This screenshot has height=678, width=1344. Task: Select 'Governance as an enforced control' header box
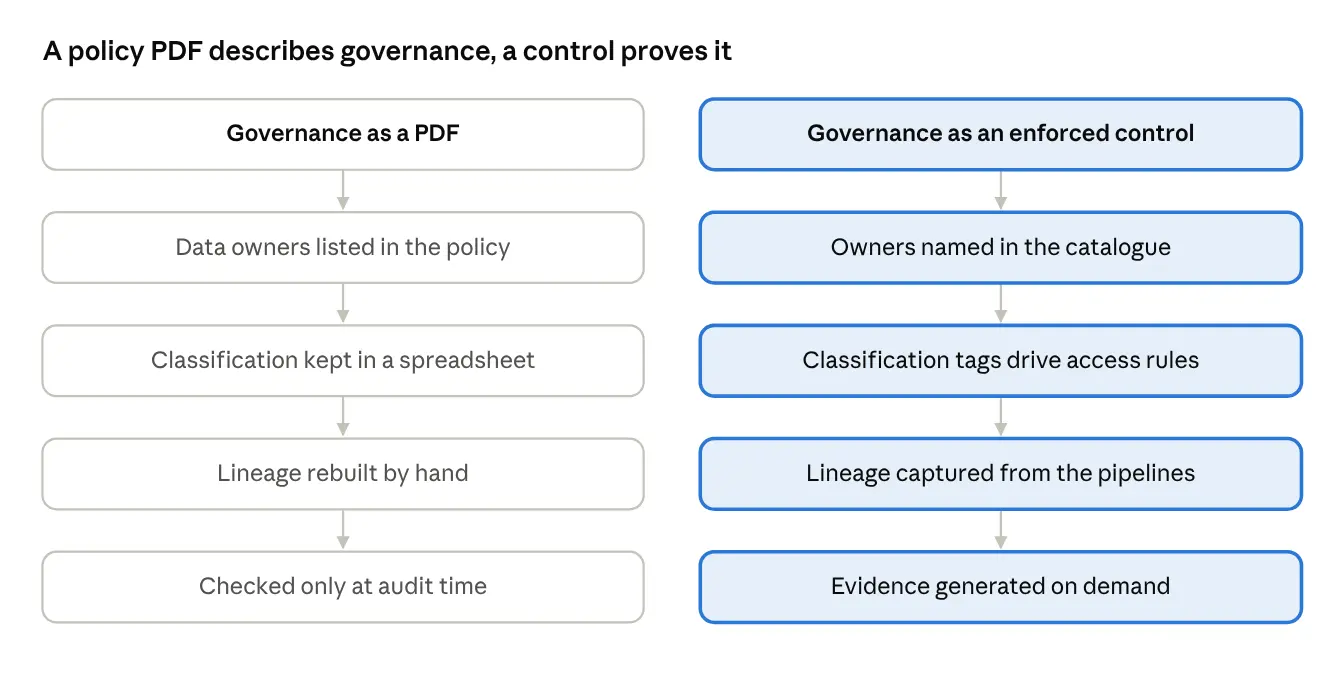click(x=1001, y=134)
